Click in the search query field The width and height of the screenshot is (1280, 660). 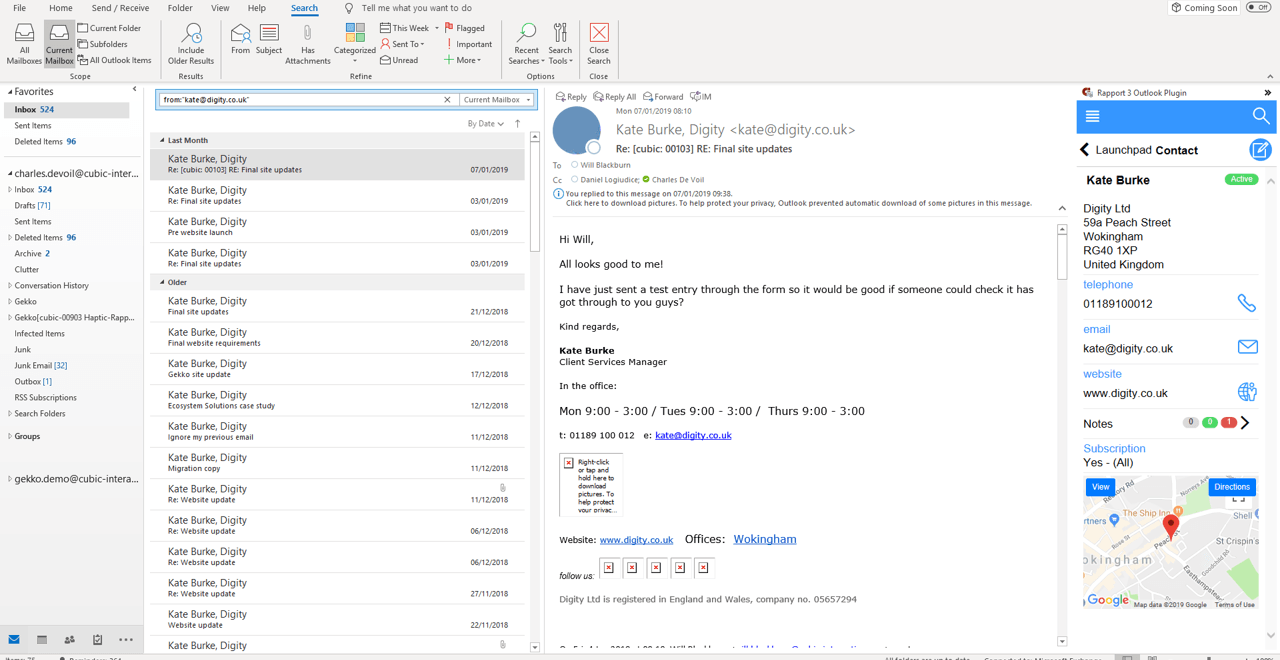pyautogui.click(x=300, y=100)
